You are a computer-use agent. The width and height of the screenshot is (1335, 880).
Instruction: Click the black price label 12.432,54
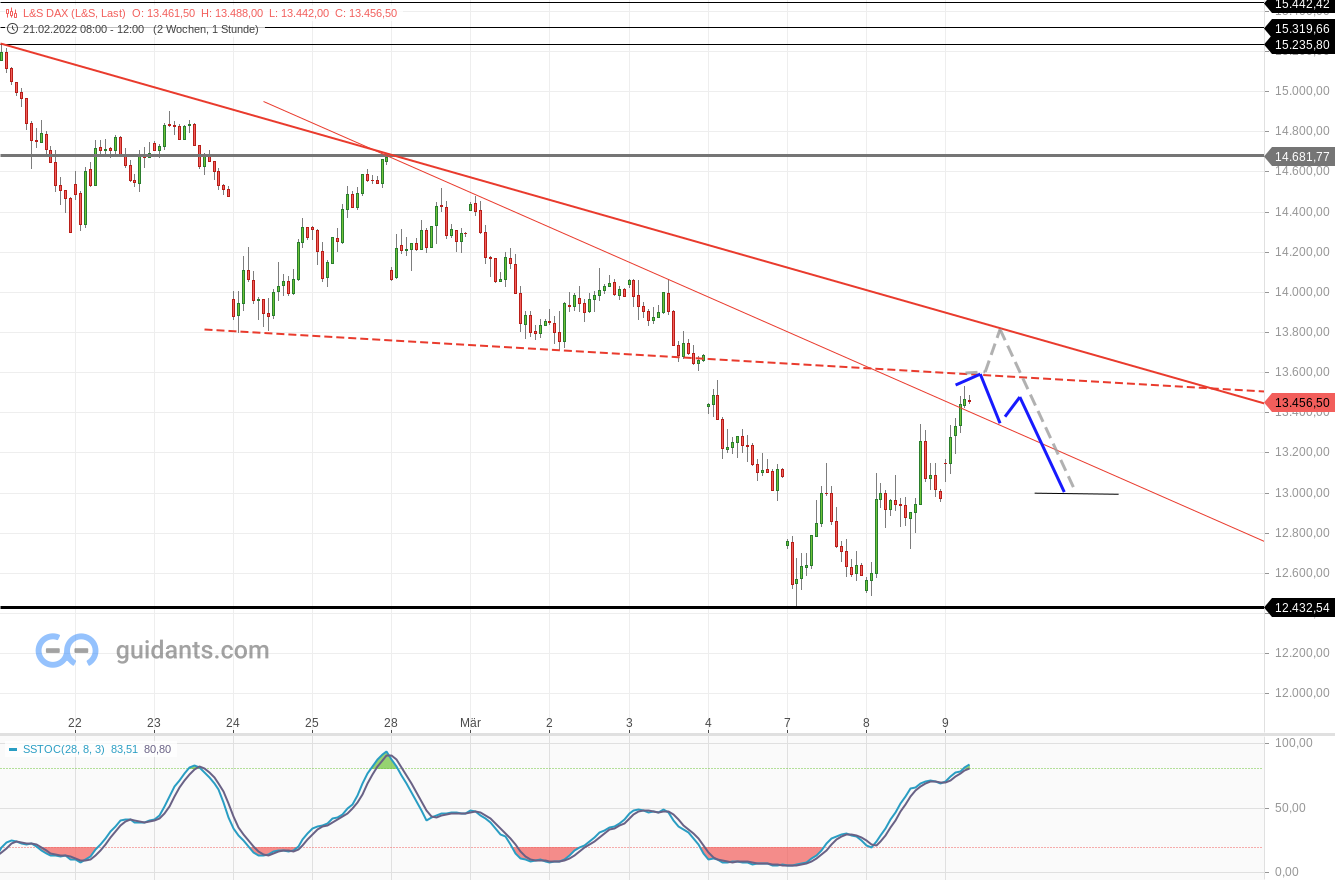[x=1300, y=608]
